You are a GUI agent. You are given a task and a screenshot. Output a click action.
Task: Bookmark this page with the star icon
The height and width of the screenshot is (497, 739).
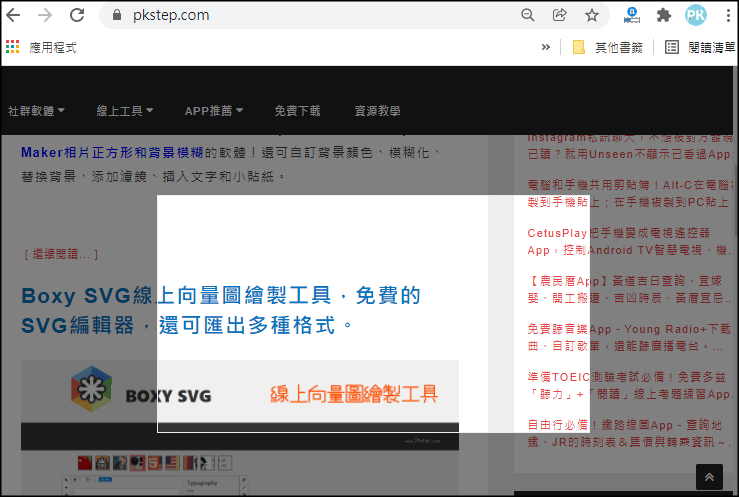[x=592, y=16]
